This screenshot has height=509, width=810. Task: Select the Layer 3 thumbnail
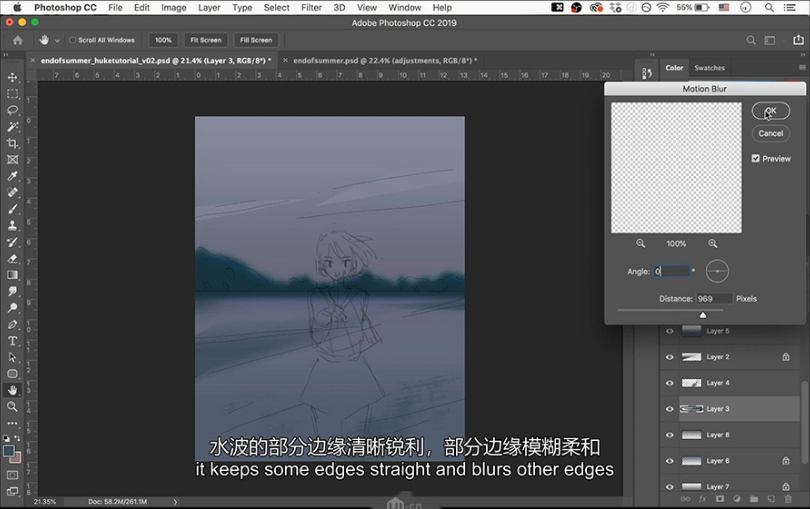pos(691,409)
